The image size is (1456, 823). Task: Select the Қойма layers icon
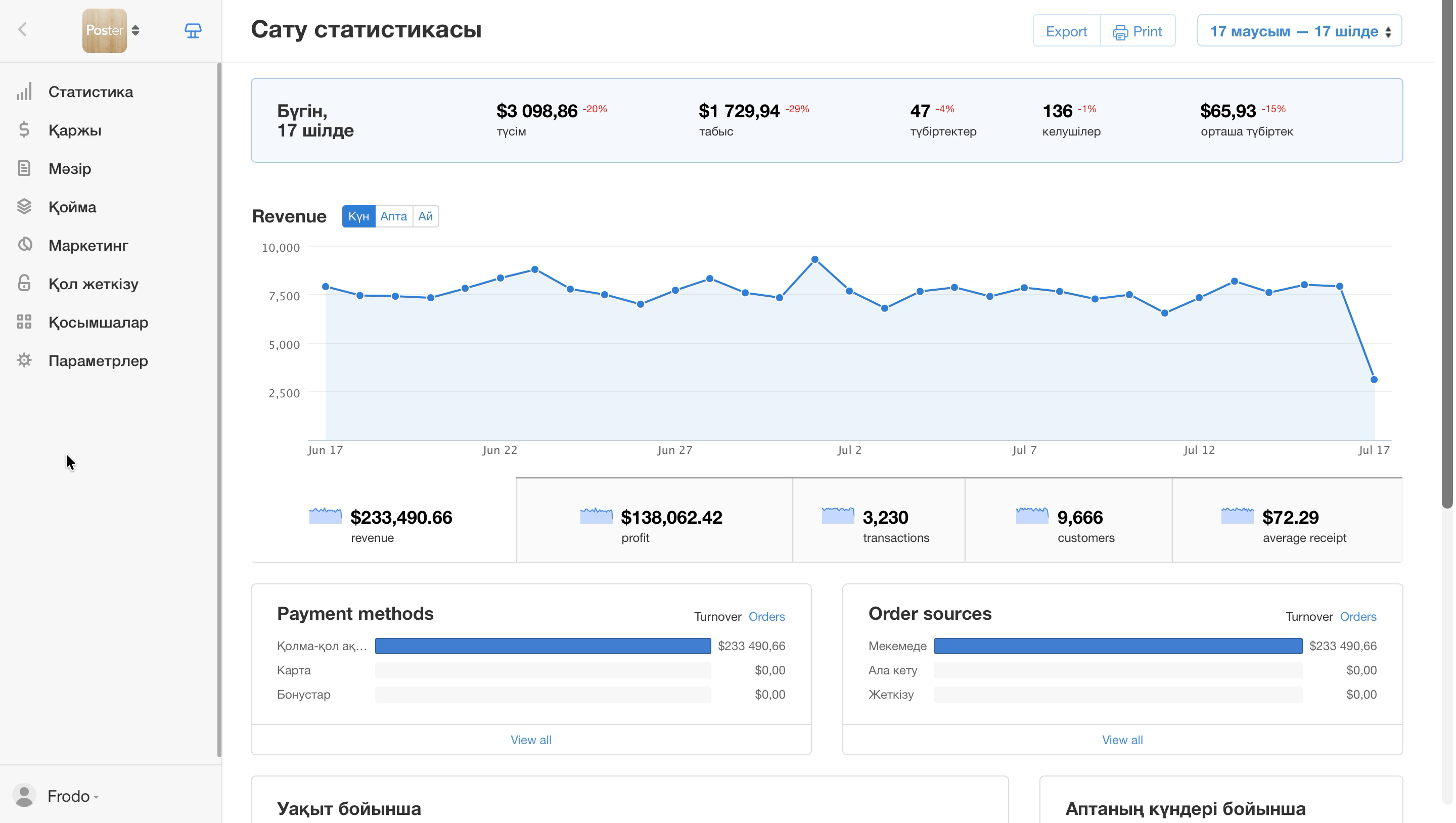[24, 207]
